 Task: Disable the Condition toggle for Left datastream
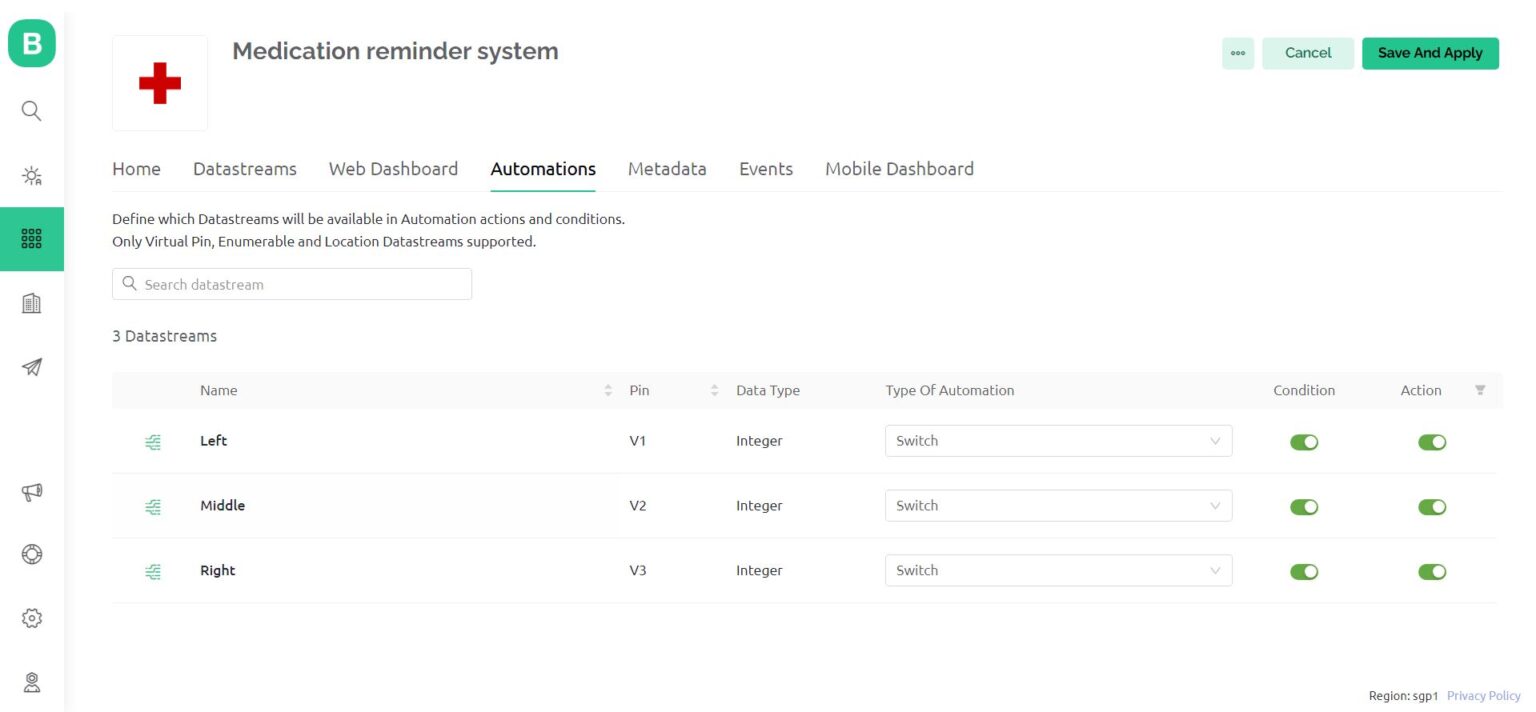1304,441
